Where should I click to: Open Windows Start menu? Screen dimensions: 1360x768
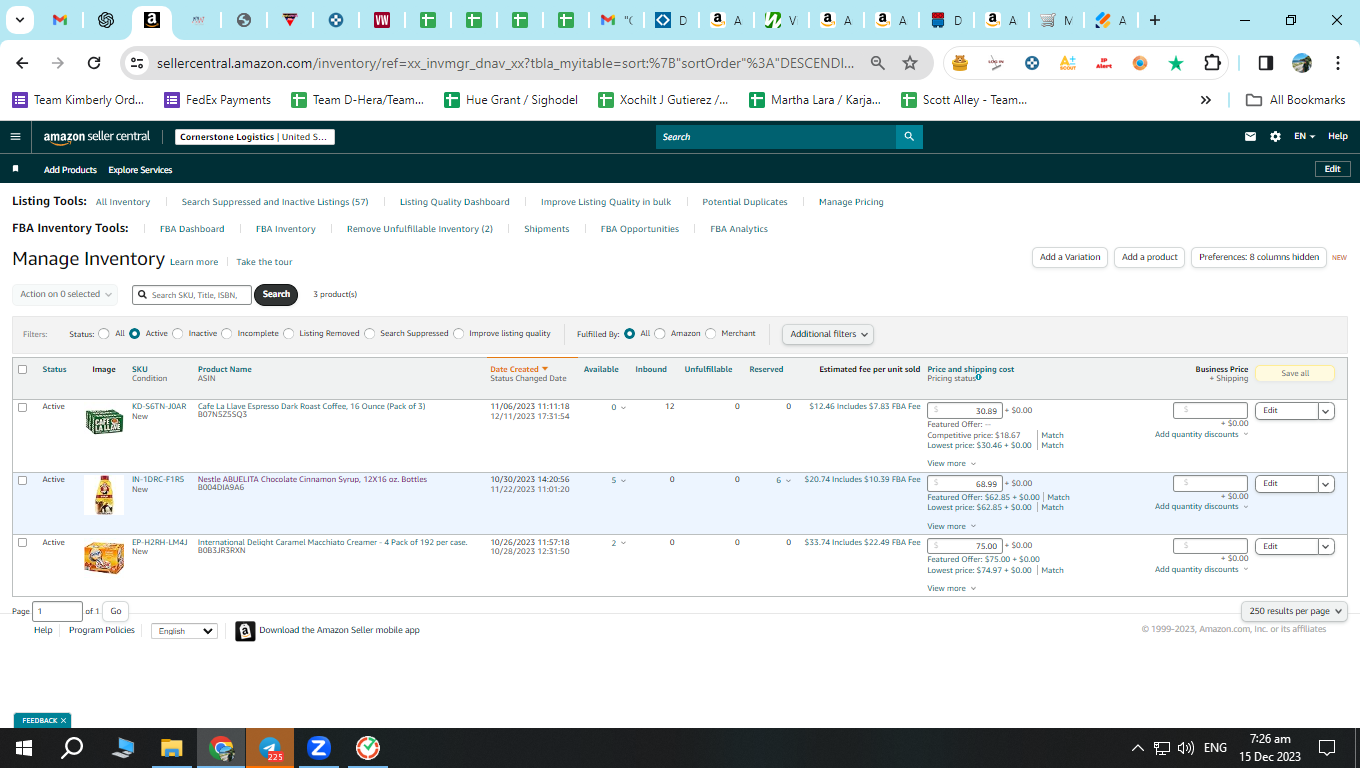coord(24,748)
